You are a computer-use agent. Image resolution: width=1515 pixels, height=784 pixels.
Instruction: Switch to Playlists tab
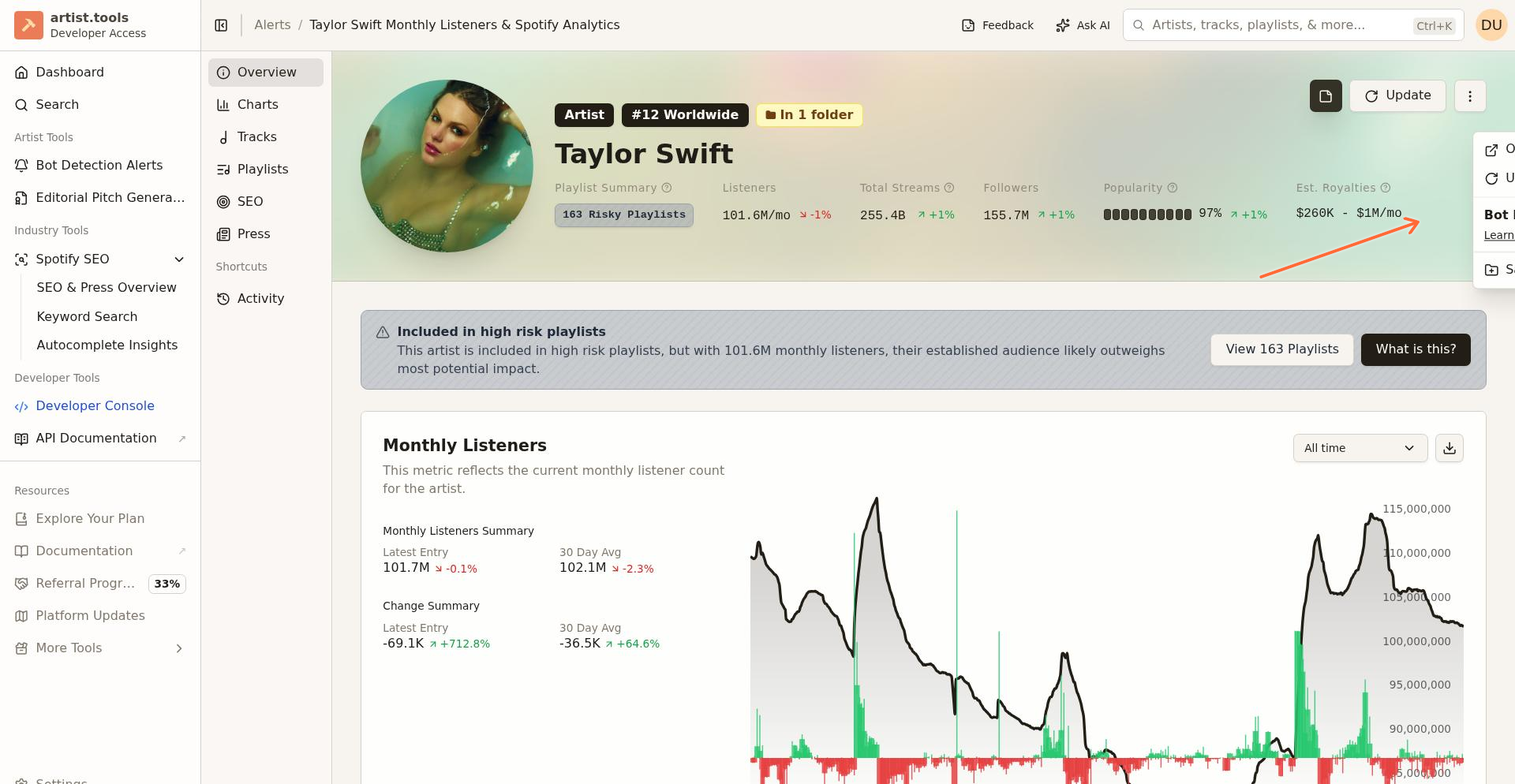tap(266, 170)
